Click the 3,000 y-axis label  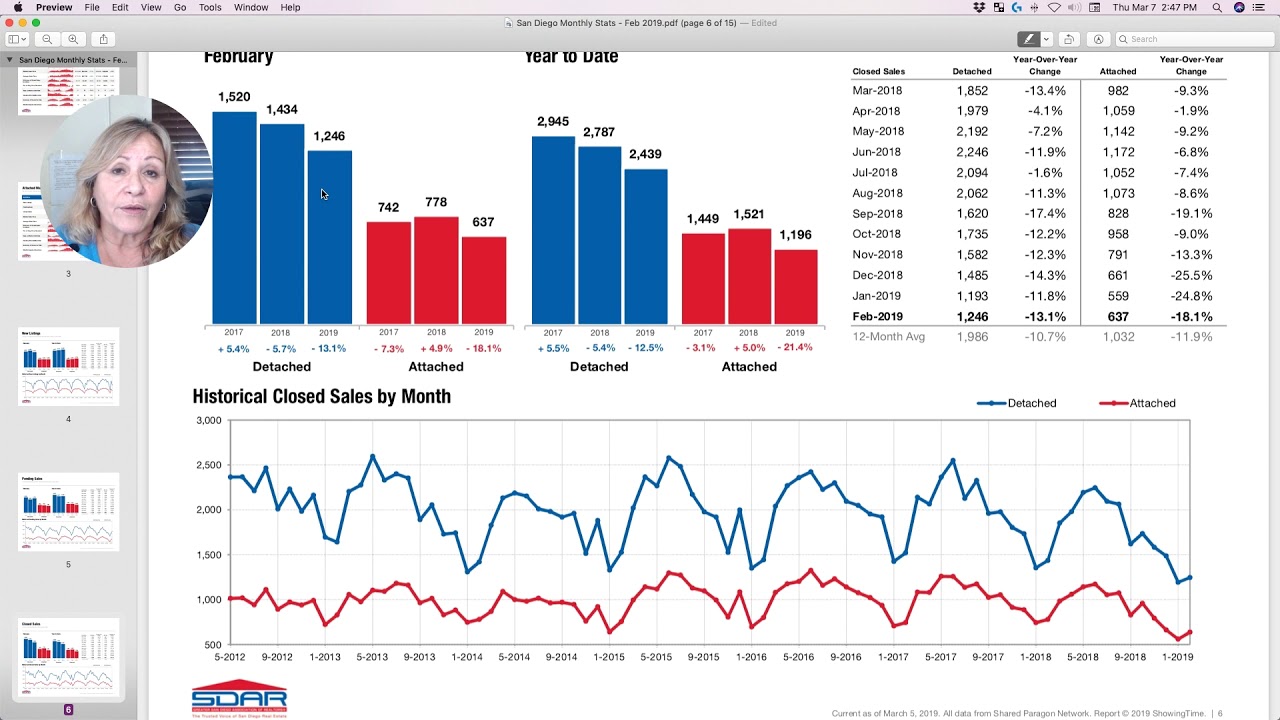coord(208,420)
